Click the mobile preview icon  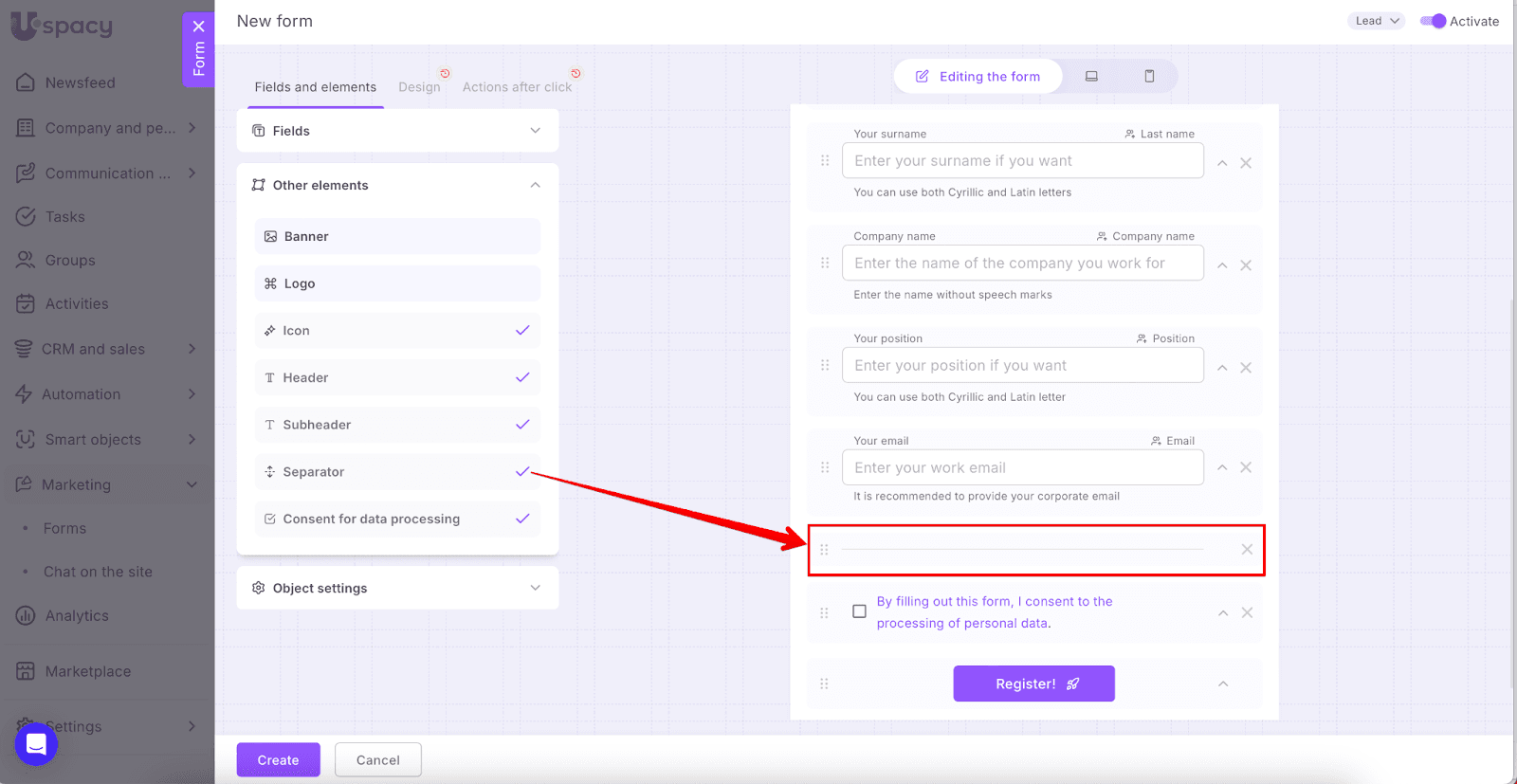click(1149, 76)
